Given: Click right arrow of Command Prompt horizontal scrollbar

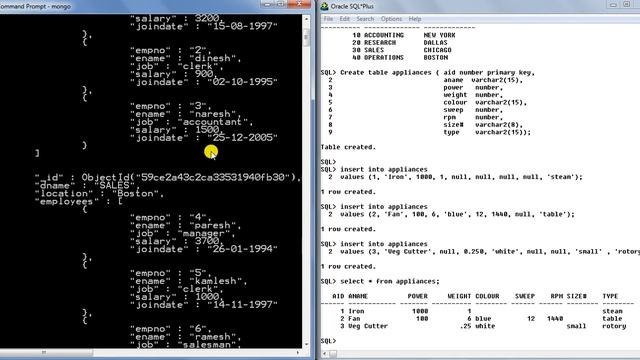Looking at the screenshot, I should pyautogui.click(x=298, y=352).
